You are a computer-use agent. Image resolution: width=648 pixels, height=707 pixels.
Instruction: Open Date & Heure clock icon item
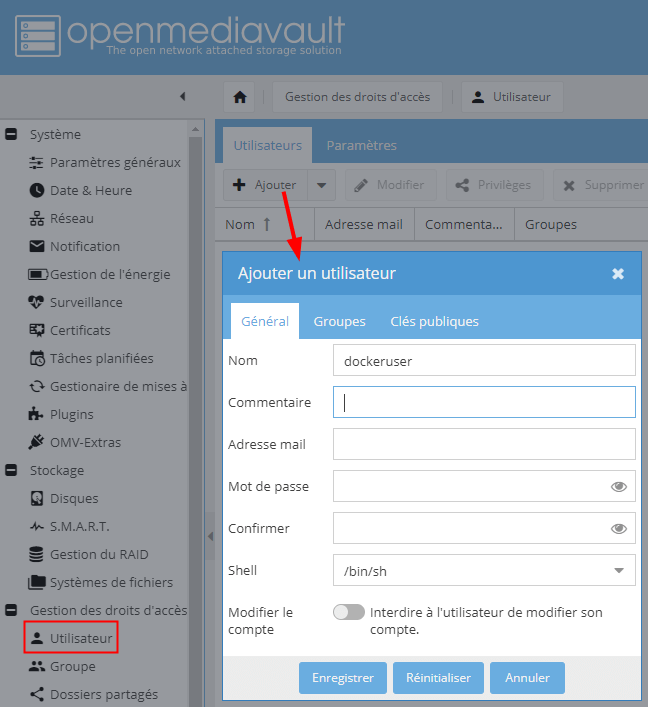click(37, 190)
